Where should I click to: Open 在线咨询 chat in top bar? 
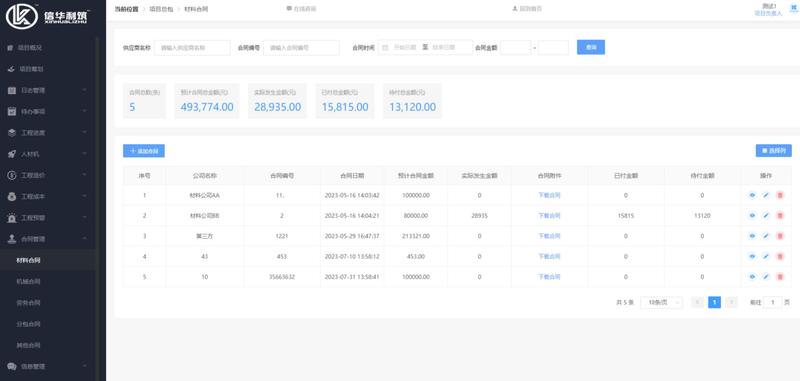pyautogui.click(x=301, y=9)
